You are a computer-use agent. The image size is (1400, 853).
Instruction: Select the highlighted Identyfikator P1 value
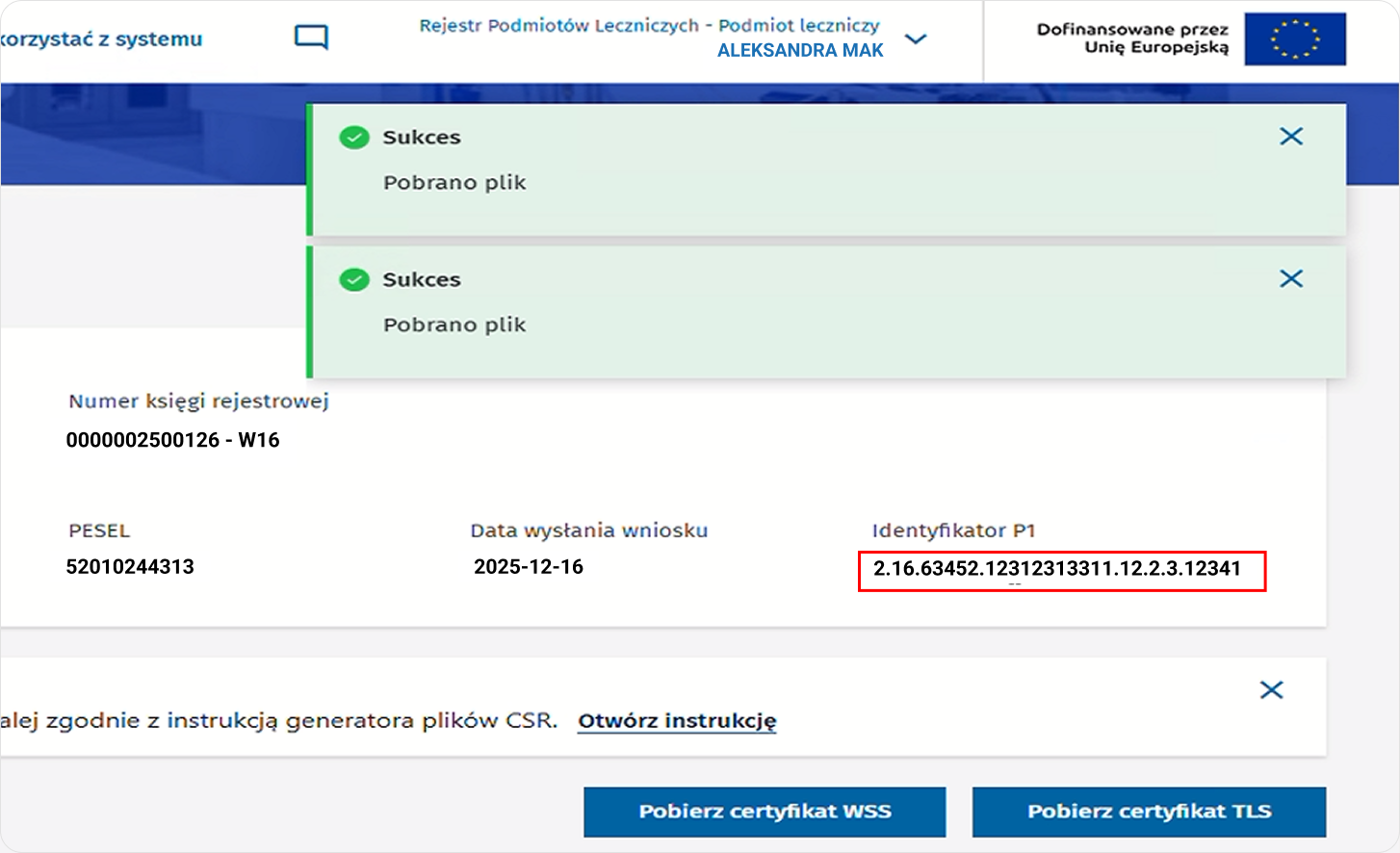pyautogui.click(x=1061, y=570)
